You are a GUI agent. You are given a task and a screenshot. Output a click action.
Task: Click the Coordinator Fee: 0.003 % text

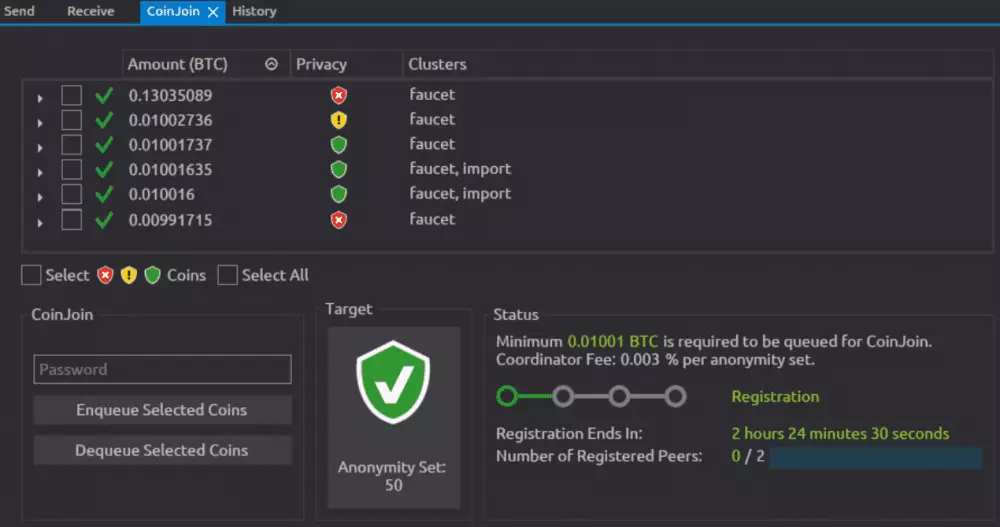[585, 360]
